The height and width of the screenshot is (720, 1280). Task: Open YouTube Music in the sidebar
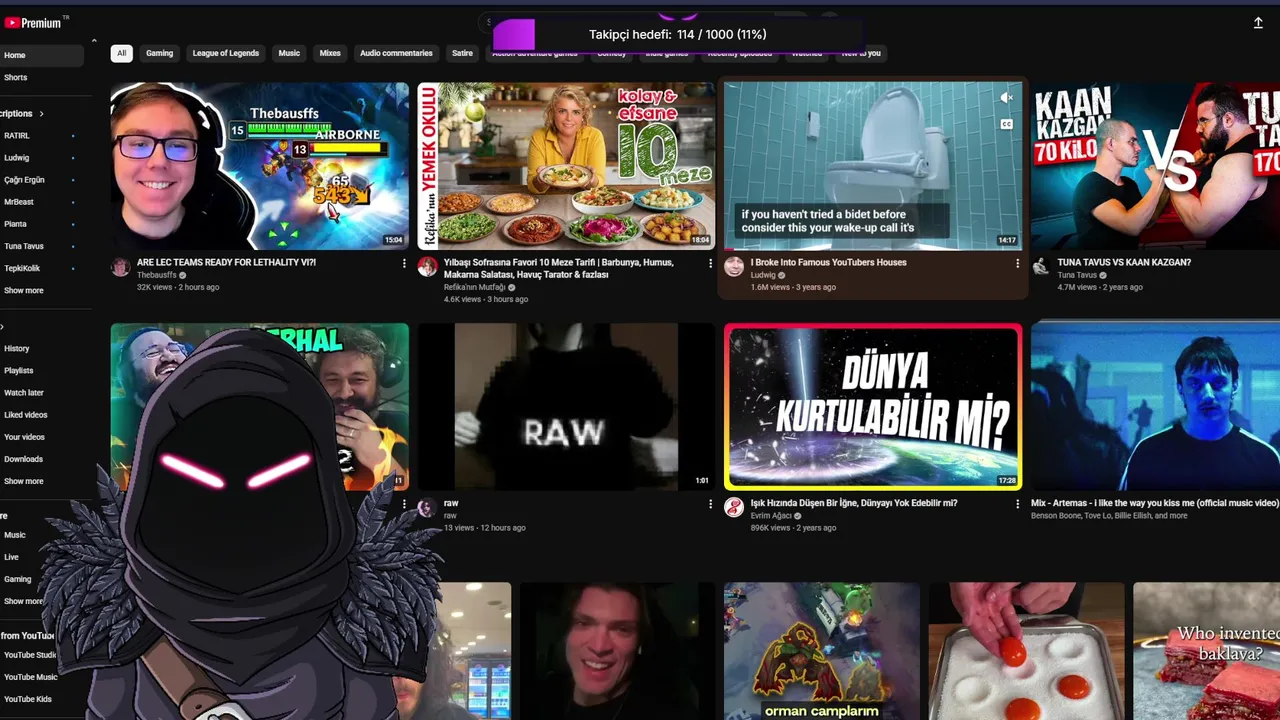click(x=30, y=677)
